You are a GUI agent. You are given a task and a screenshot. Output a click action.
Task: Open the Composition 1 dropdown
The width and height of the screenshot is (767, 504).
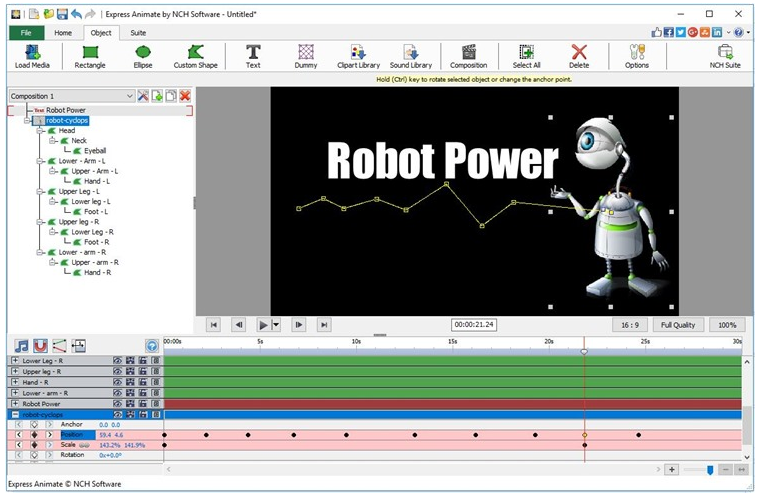click(129, 96)
